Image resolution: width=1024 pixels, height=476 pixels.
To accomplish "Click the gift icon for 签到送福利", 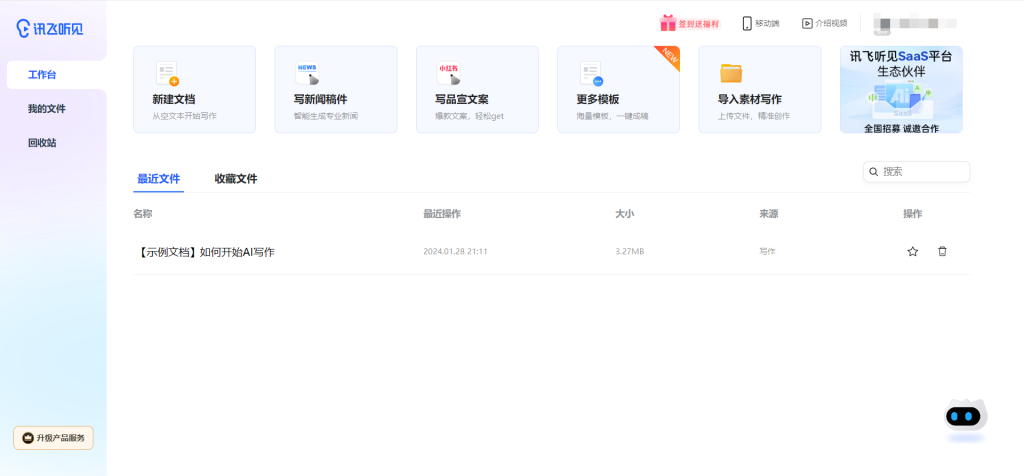I will (x=667, y=23).
